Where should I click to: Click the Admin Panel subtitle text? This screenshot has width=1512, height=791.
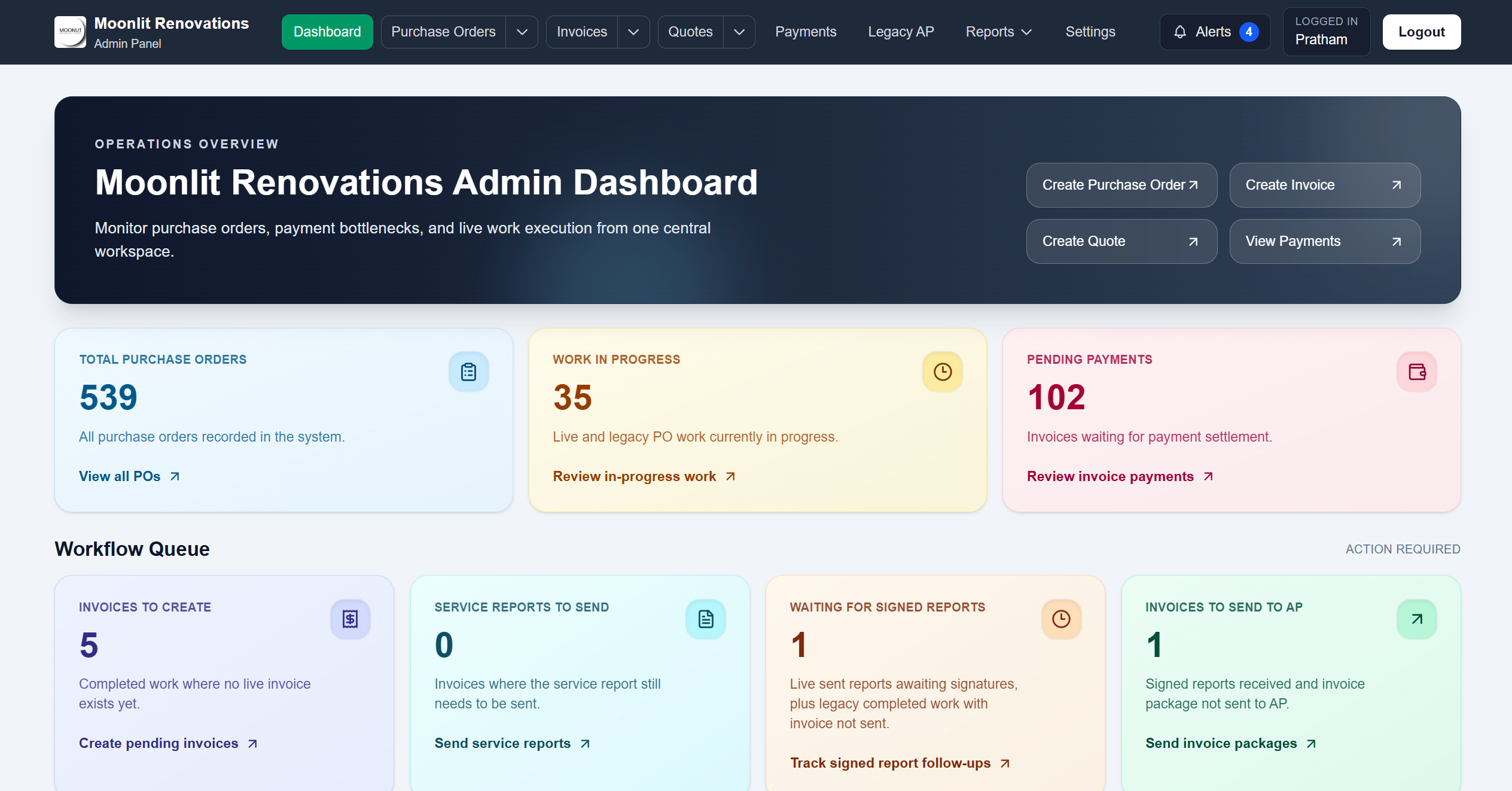click(x=127, y=44)
